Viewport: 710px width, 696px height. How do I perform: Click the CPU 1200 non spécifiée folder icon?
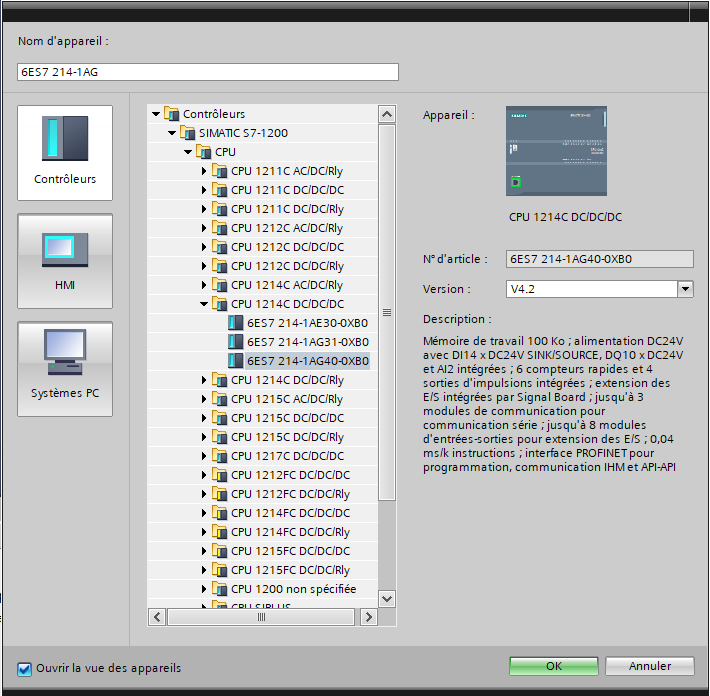(x=220, y=589)
